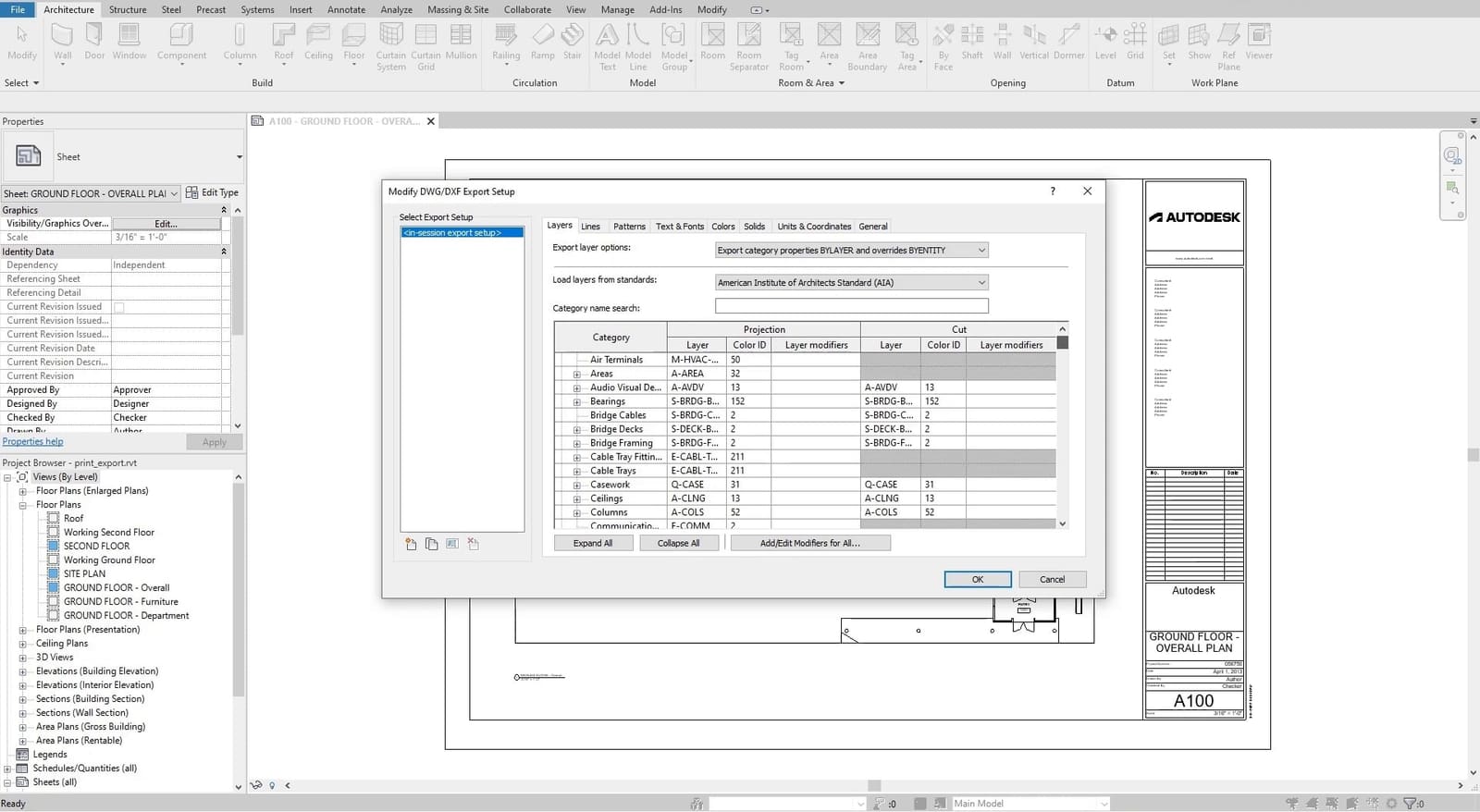Choose the Stair tool icon
1480x812 pixels.
pyautogui.click(x=573, y=42)
